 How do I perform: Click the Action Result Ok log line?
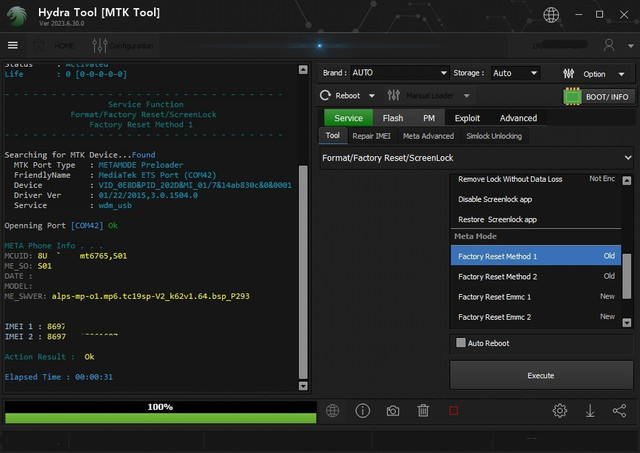point(49,357)
